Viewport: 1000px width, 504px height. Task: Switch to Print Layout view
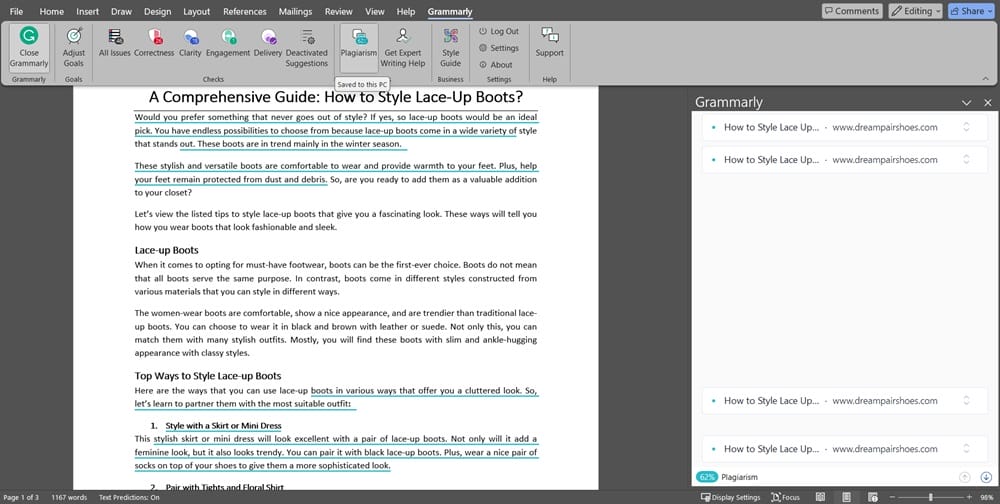tap(846, 497)
